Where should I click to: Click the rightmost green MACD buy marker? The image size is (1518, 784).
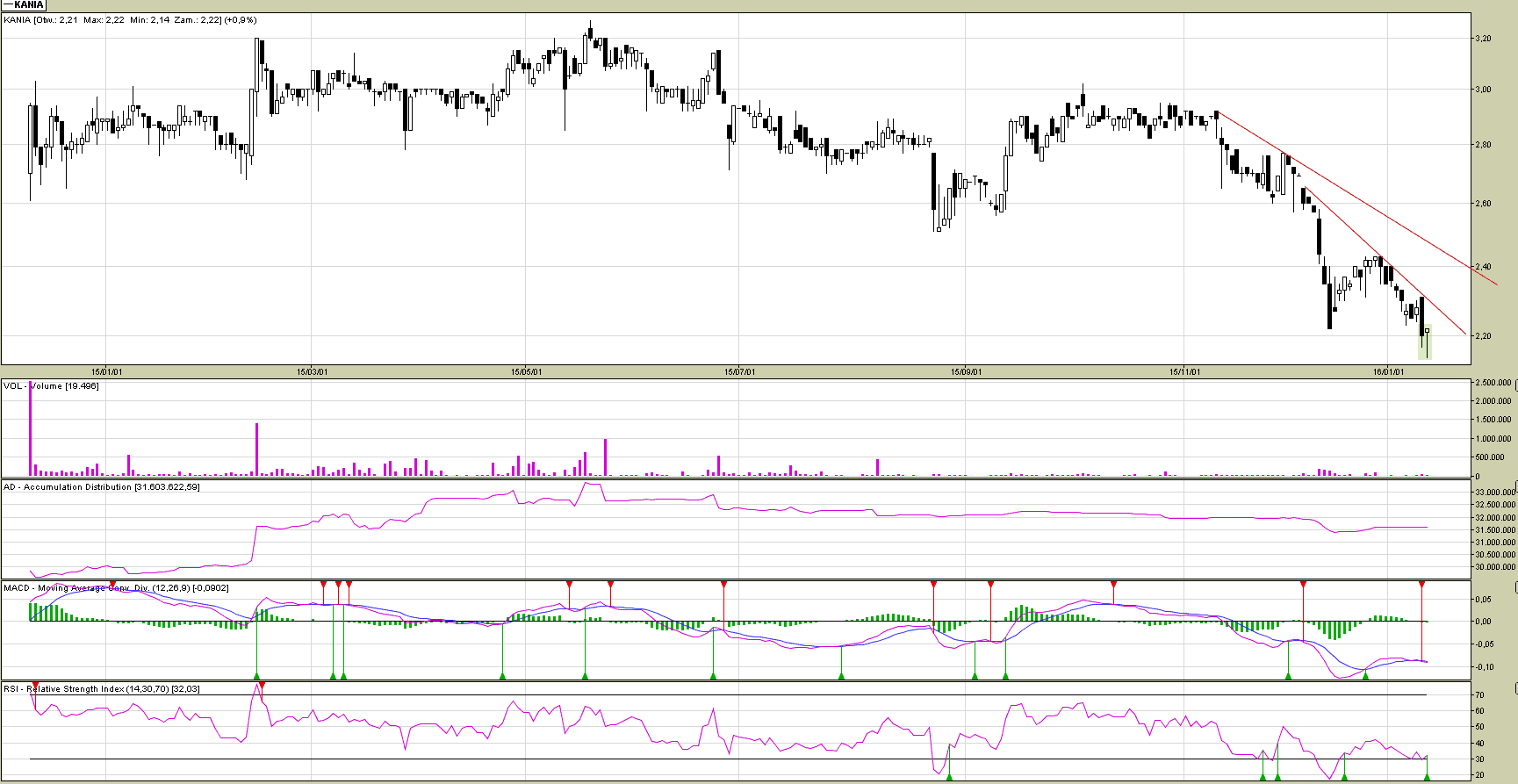point(1365,675)
